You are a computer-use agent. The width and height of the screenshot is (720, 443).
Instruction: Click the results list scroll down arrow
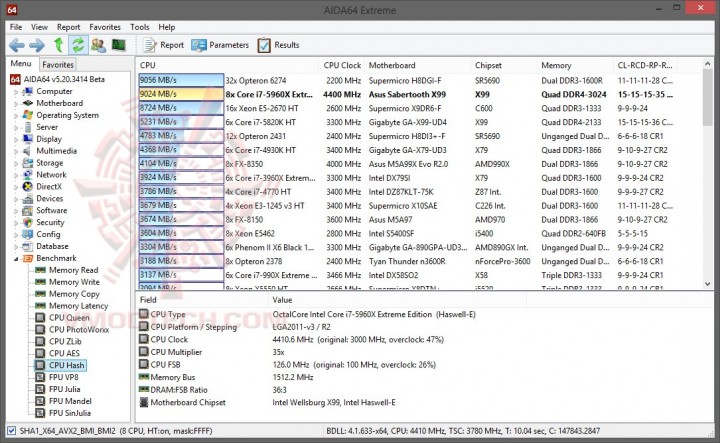(708, 284)
